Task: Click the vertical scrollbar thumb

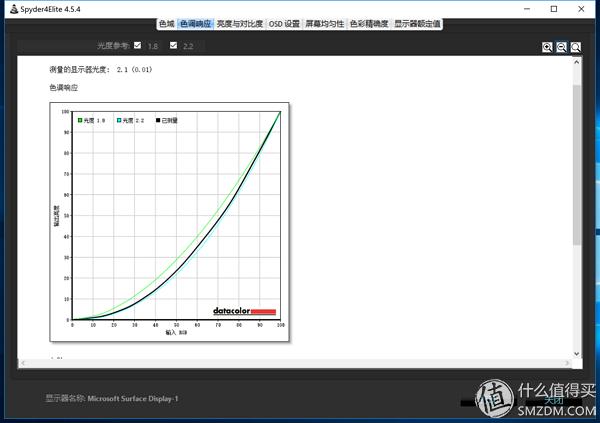Action: [x=576, y=160]
